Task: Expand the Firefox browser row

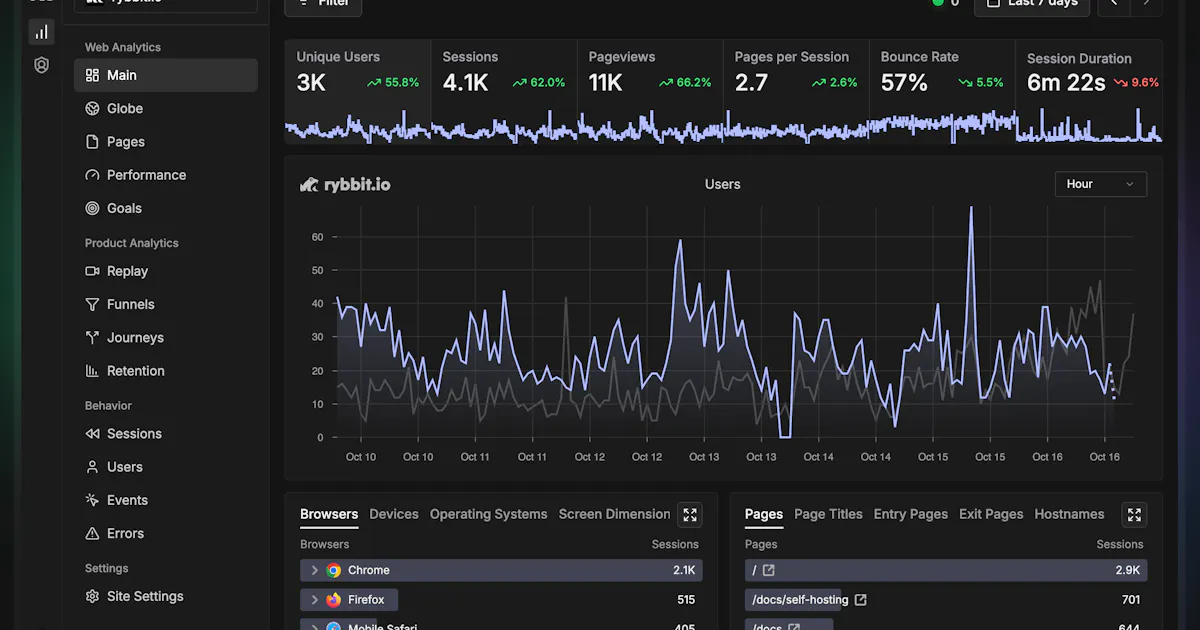Action: pyautogui.click(x=314, y=600)
